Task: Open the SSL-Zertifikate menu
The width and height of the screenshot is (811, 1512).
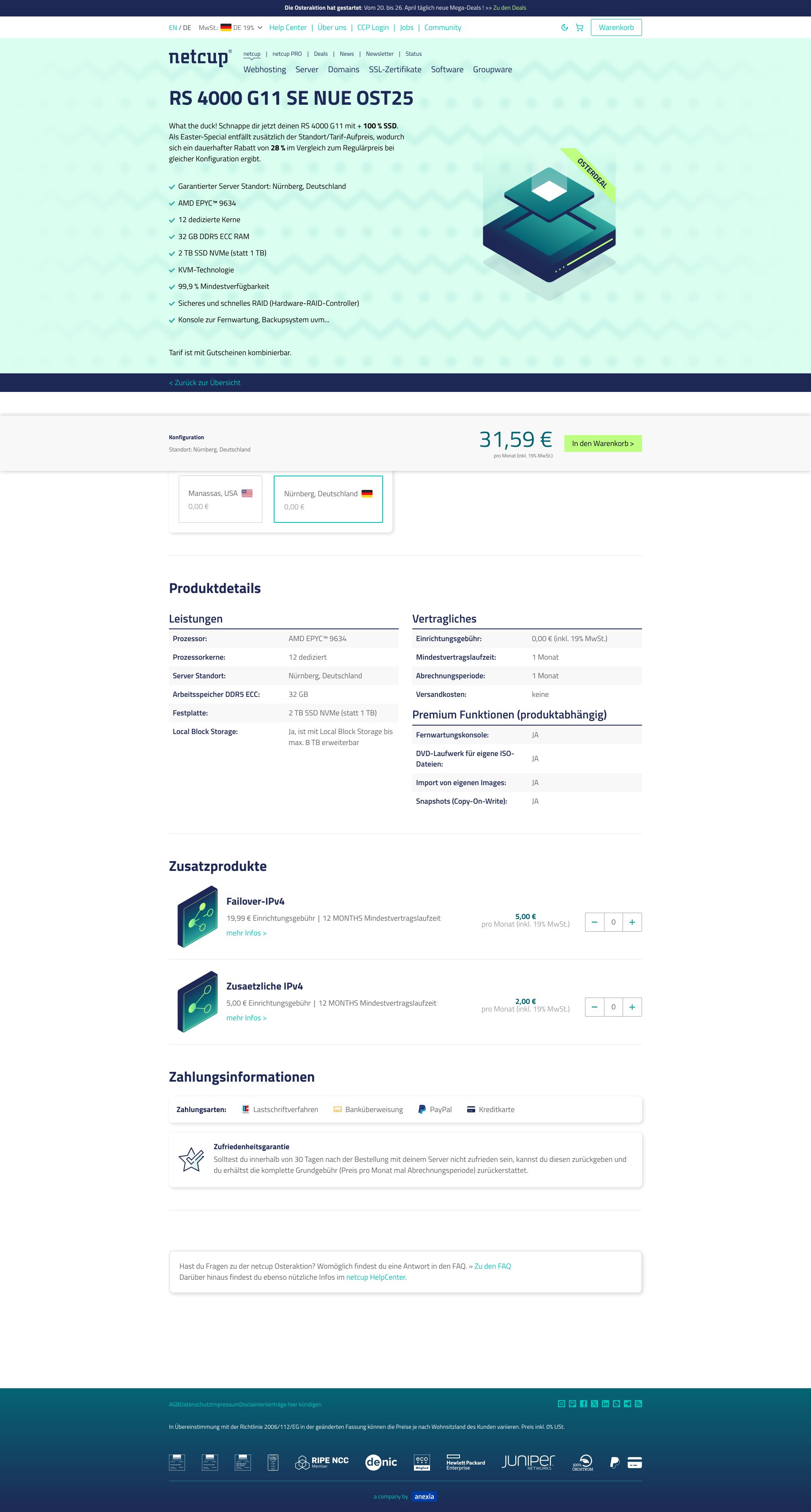Action: 395,69
